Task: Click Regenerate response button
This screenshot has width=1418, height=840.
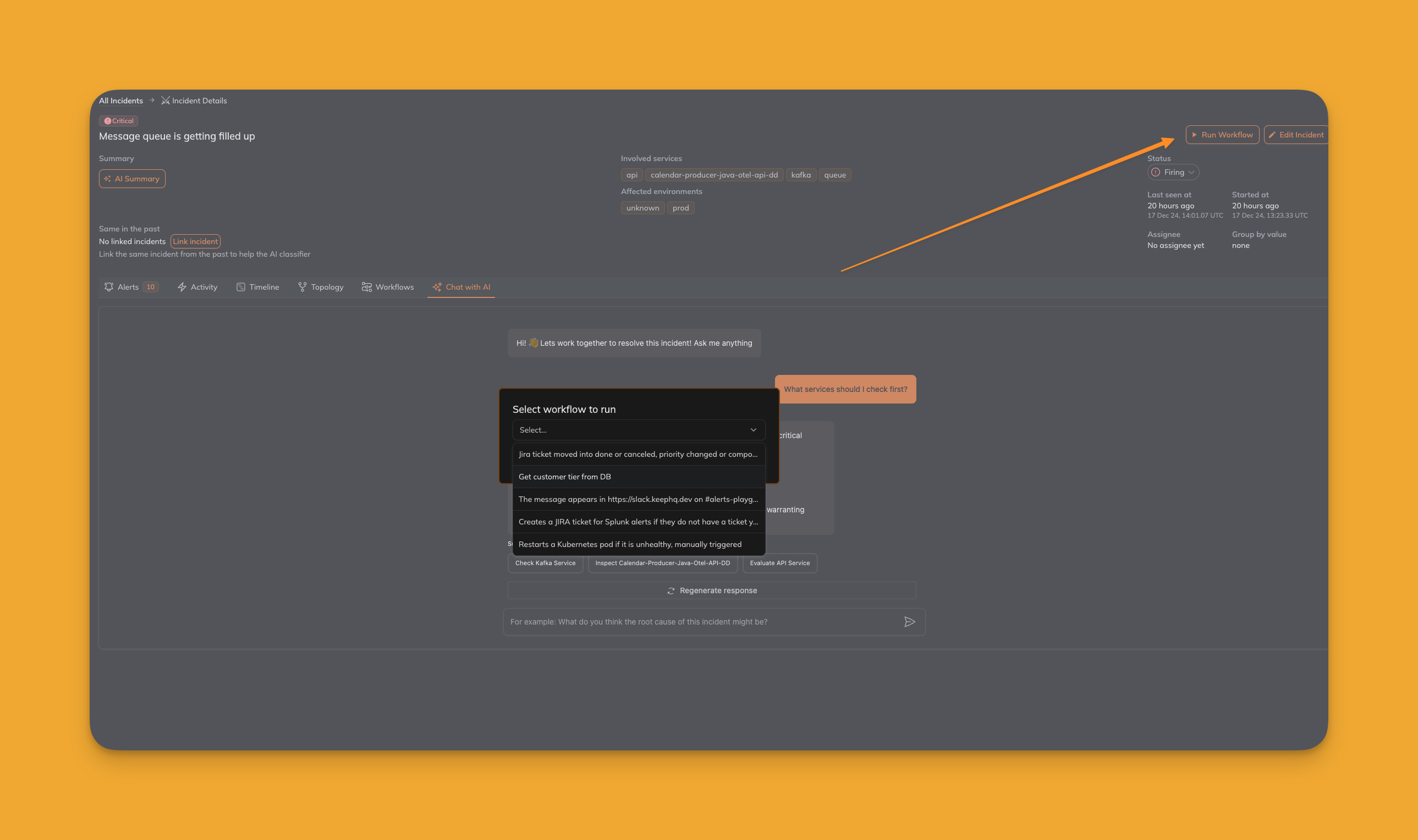Action: 712,590
